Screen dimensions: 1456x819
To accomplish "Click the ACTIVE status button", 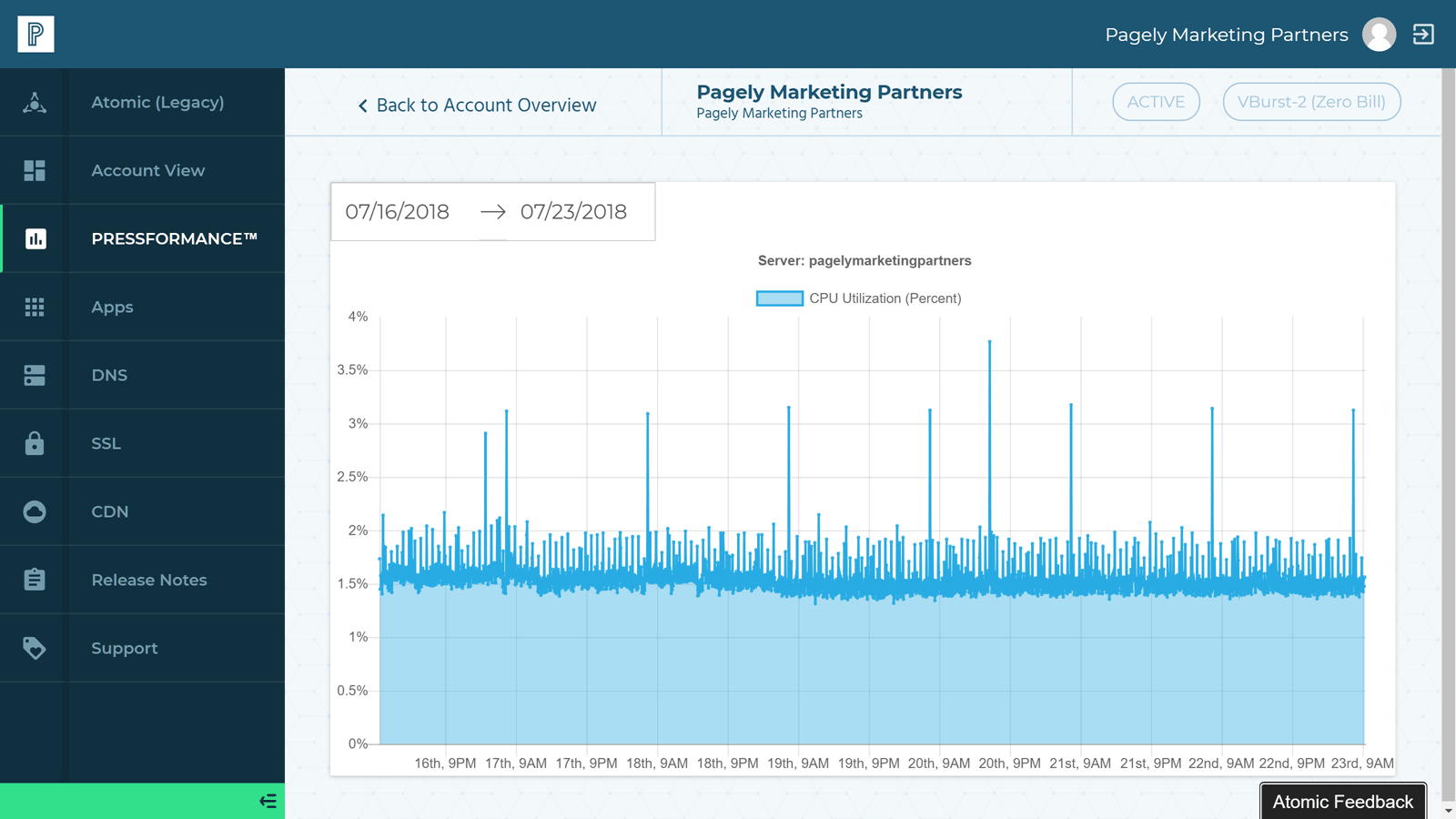I will (1156, 102).
